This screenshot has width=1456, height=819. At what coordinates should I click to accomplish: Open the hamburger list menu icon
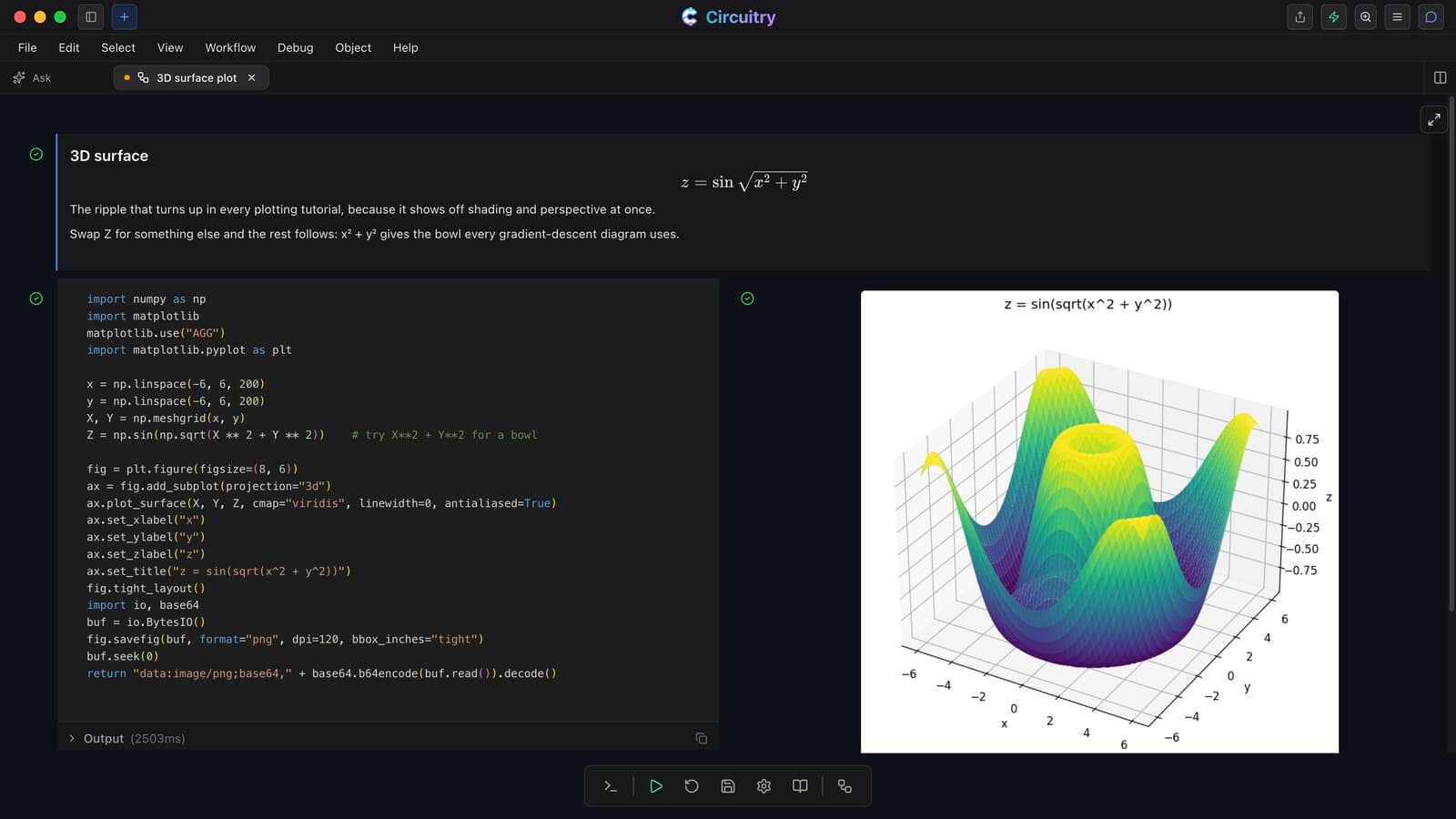[1398, 16]
